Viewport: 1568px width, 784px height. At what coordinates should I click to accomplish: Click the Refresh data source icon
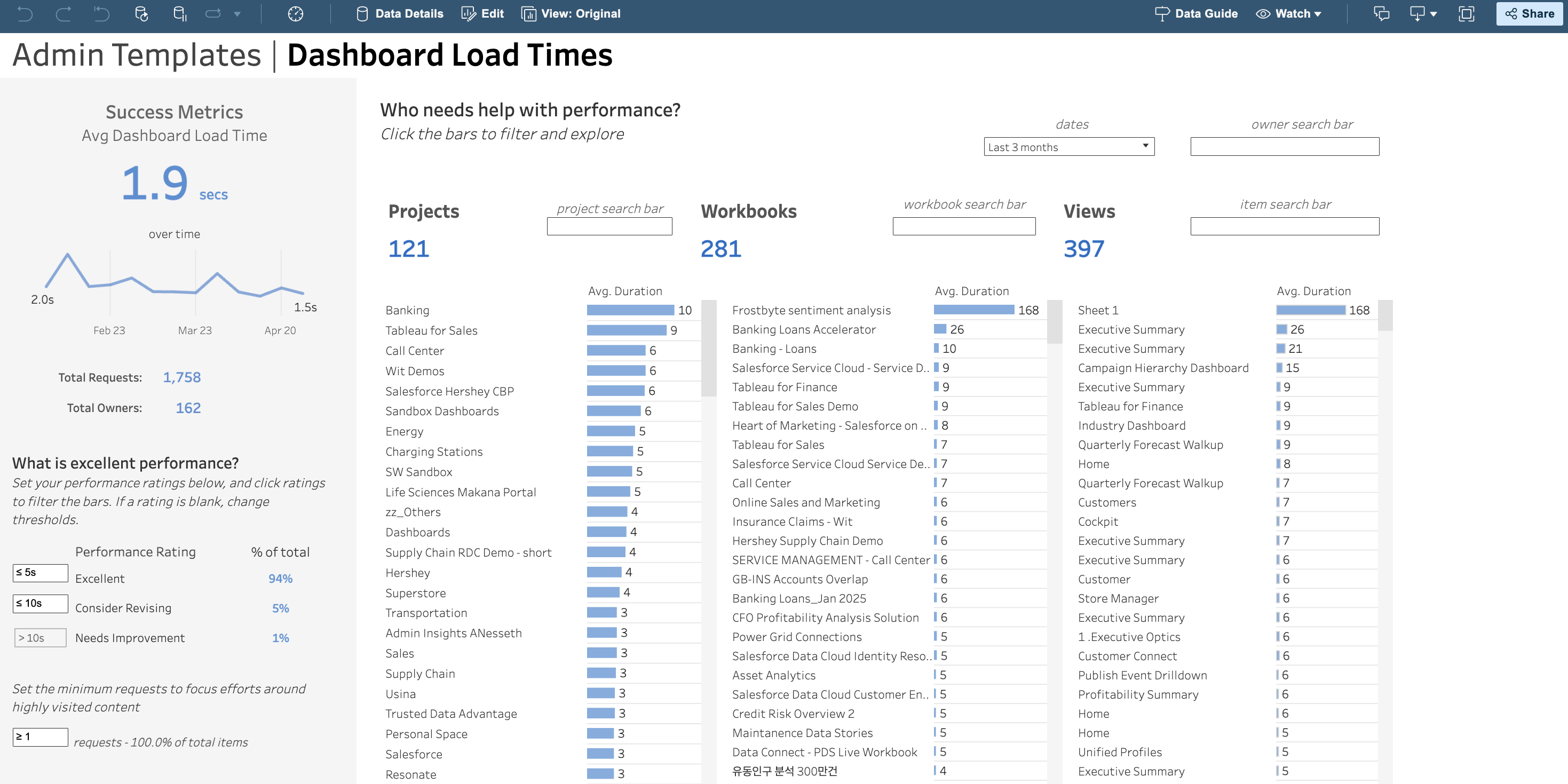(x=141, y=13)
